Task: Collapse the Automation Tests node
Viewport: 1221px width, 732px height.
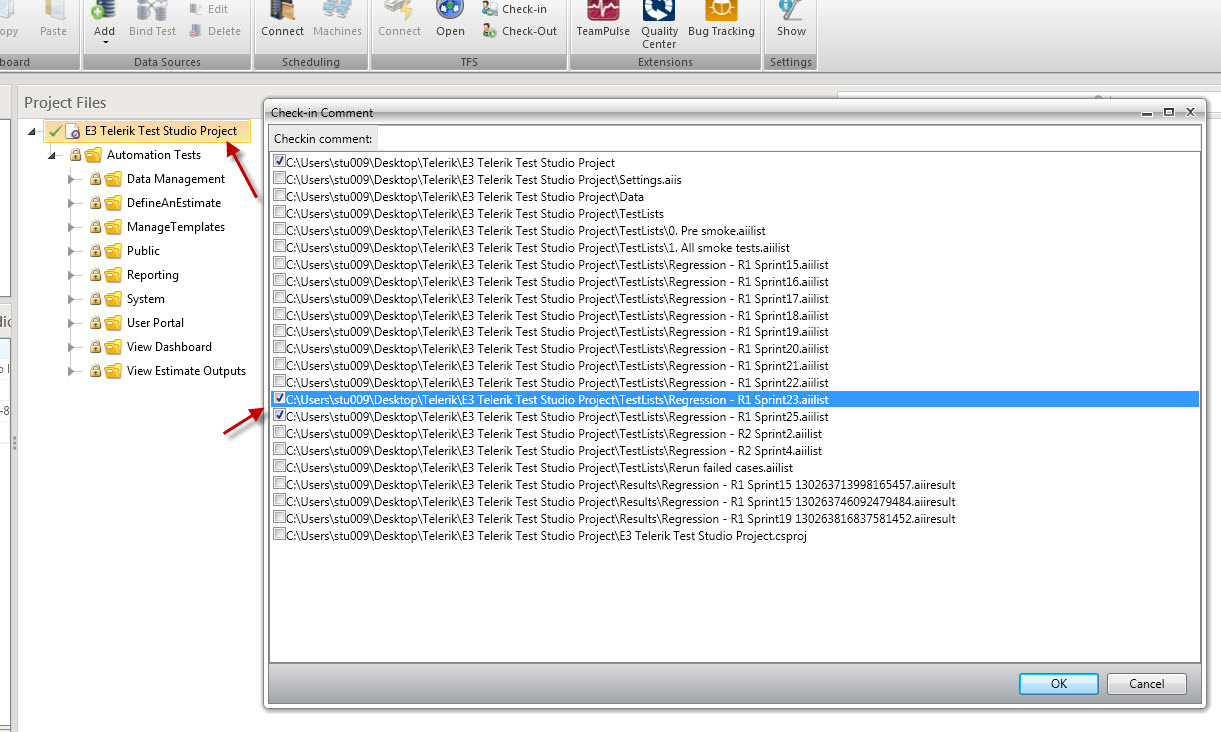Action: [x=53, y=156]
